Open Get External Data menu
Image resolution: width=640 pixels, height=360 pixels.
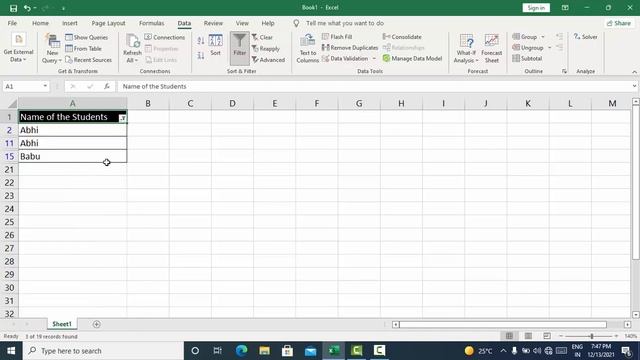click(x=18, y=48)
